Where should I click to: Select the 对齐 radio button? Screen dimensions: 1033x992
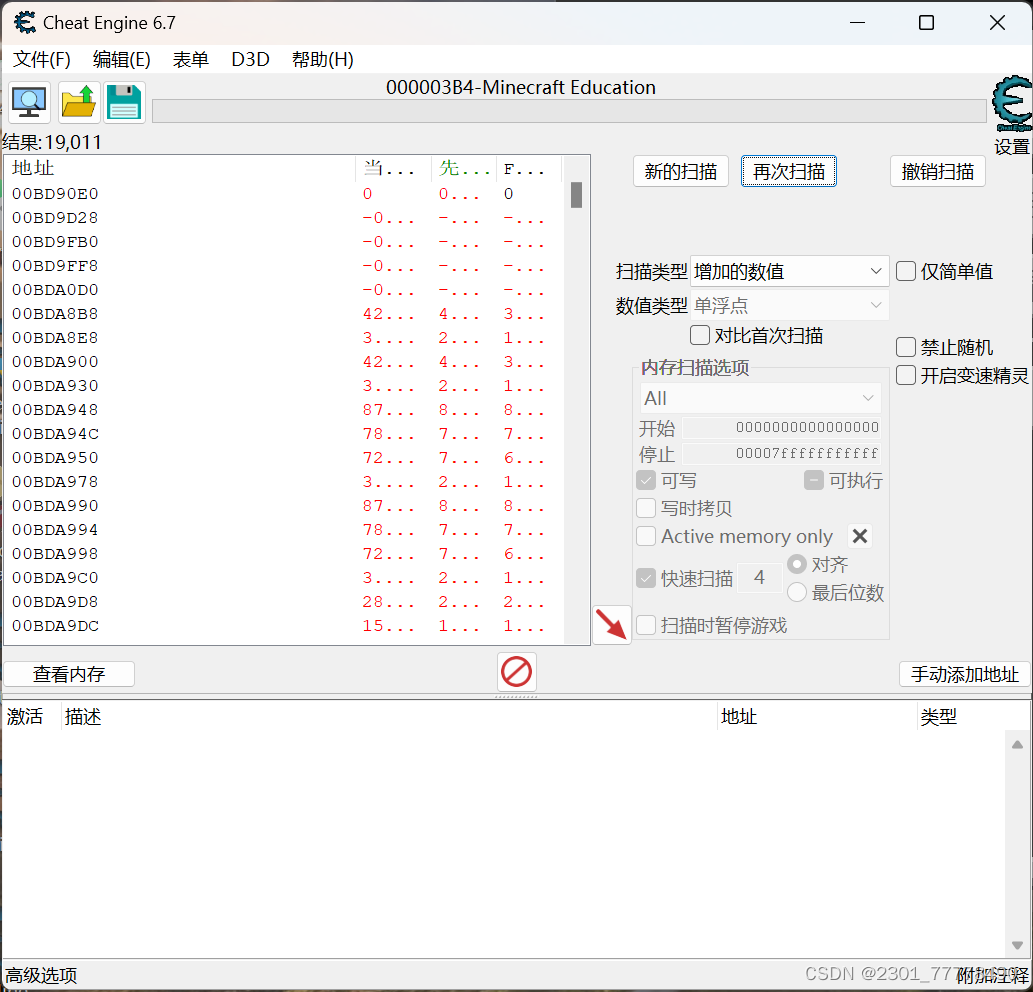797,564
